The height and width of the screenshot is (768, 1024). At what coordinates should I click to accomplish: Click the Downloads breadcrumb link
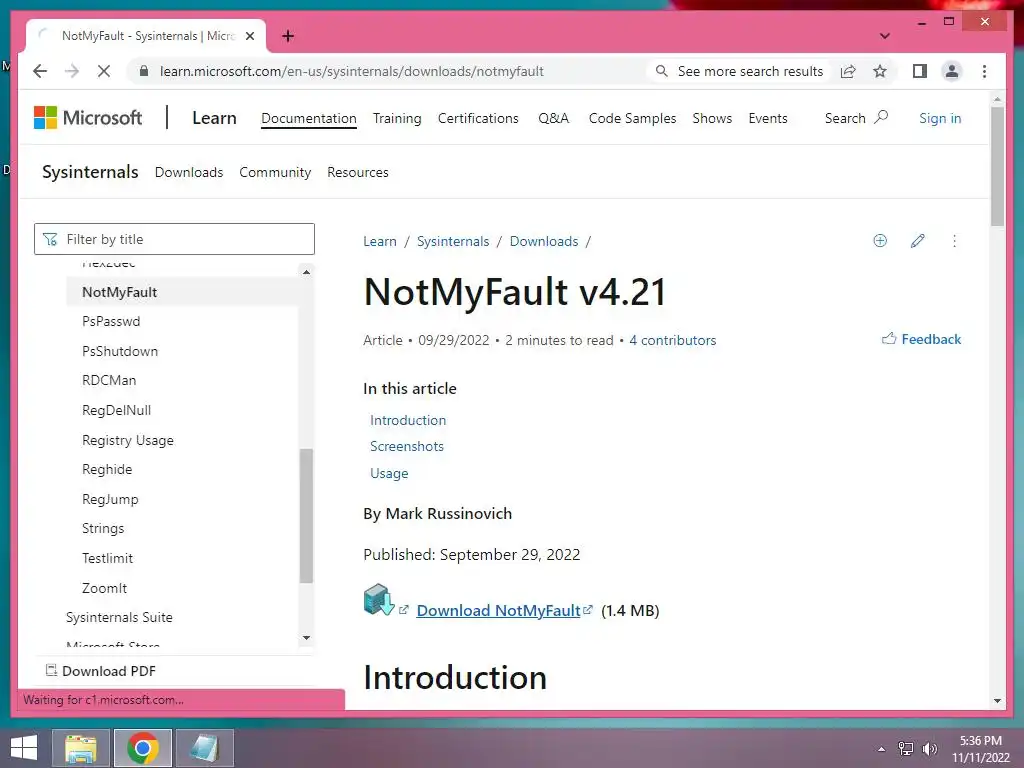(x=544, y=241)
